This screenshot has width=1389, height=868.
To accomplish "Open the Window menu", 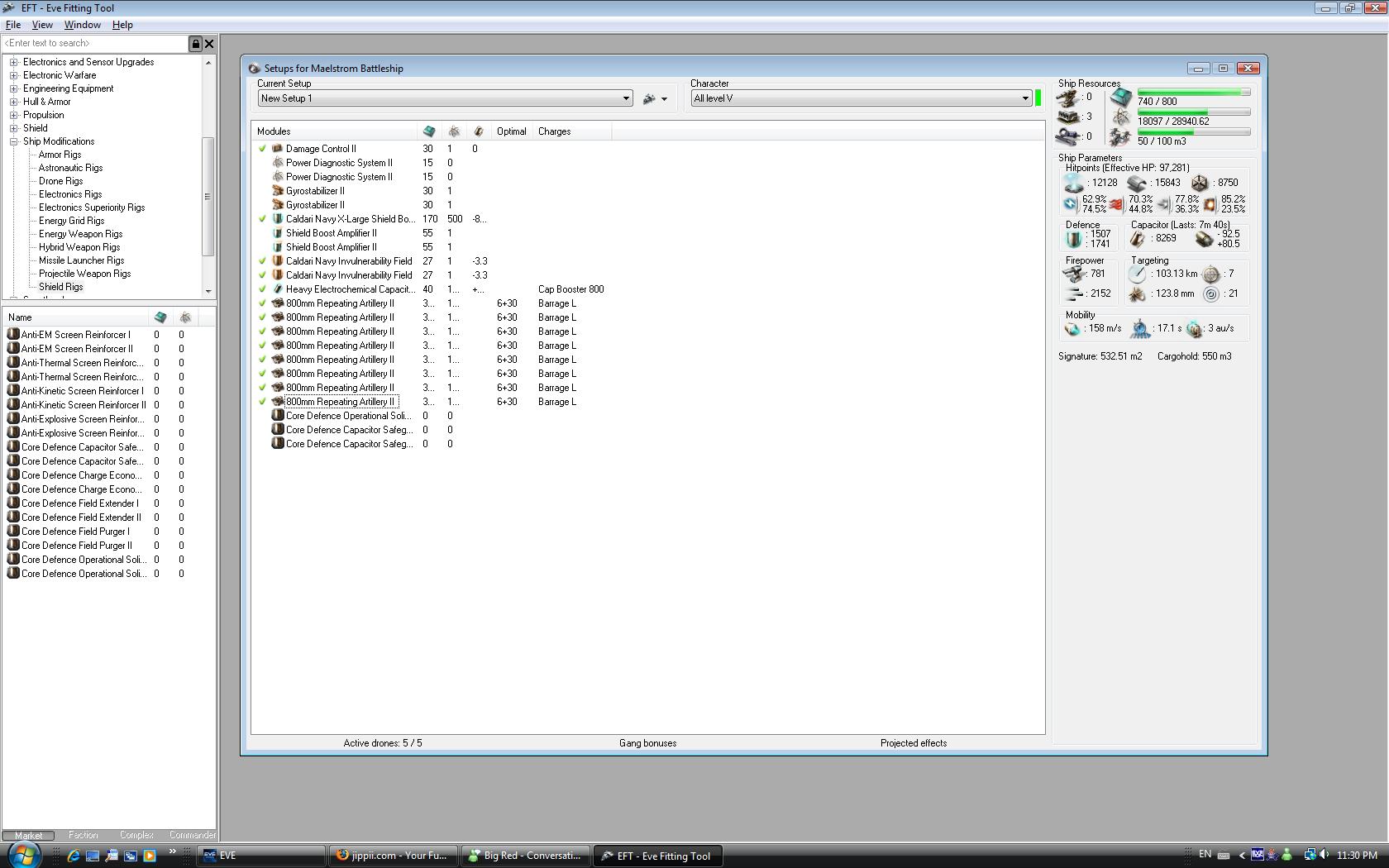I will [x=83, y=25].
